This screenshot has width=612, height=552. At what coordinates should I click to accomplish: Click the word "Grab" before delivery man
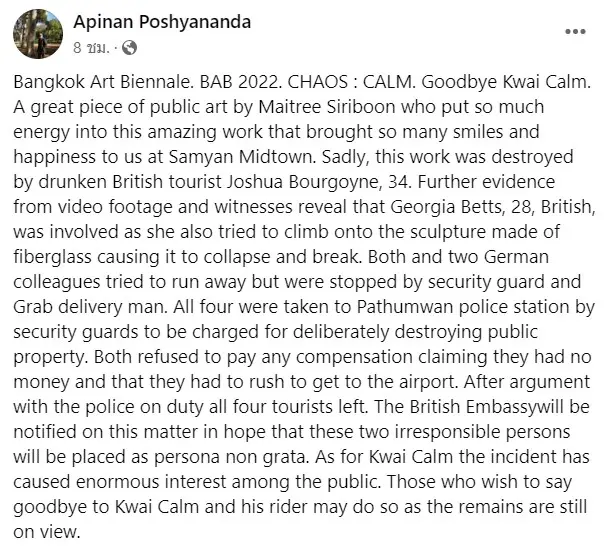click(33, 307)
